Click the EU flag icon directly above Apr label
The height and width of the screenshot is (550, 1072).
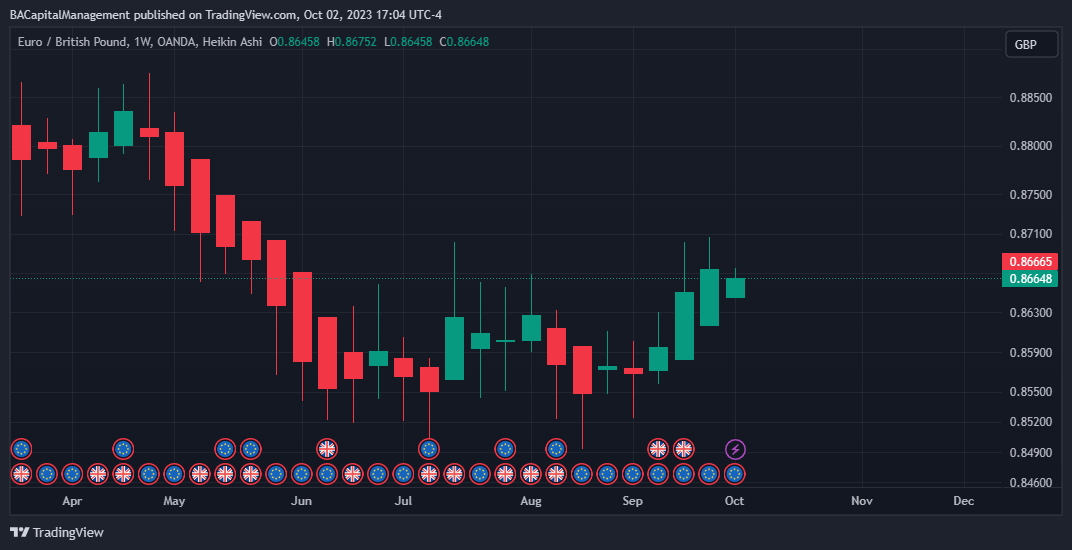coord(72,473)
